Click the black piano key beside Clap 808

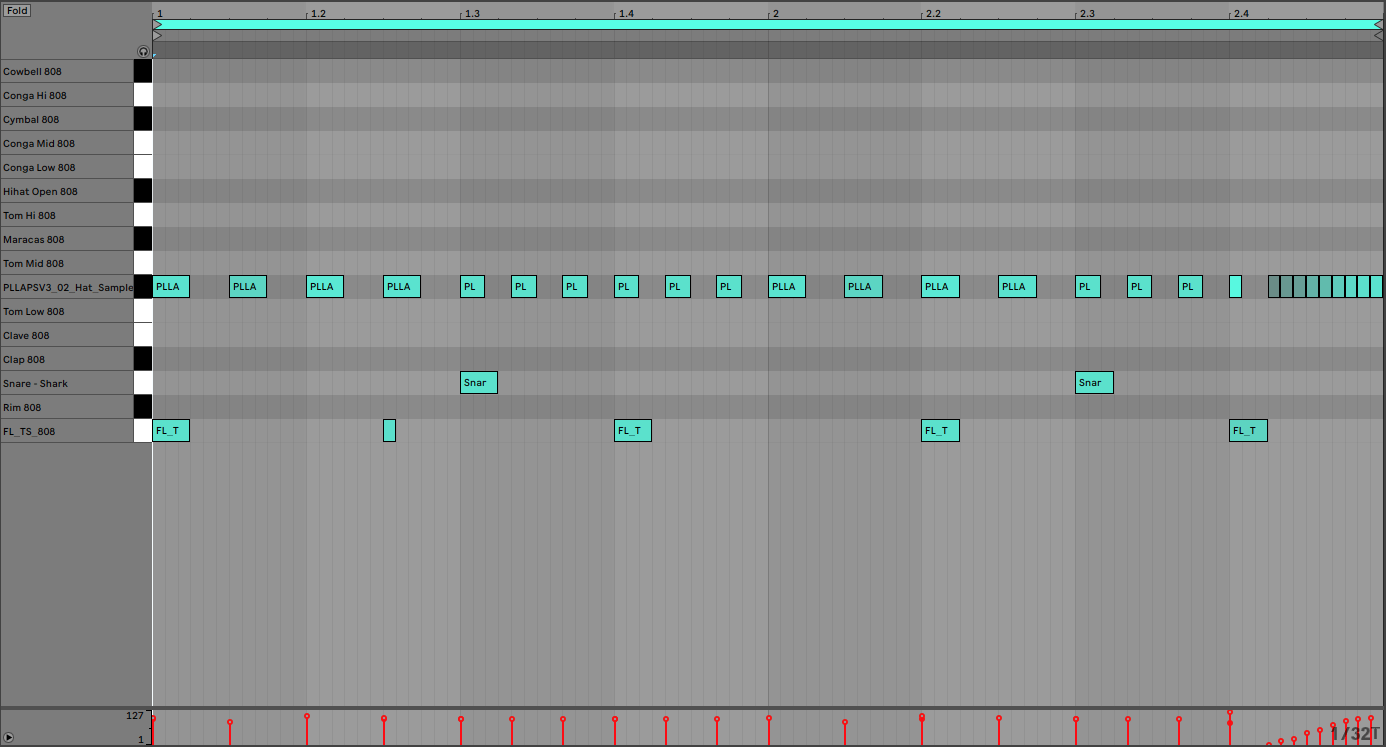click(x=143, y=359)
